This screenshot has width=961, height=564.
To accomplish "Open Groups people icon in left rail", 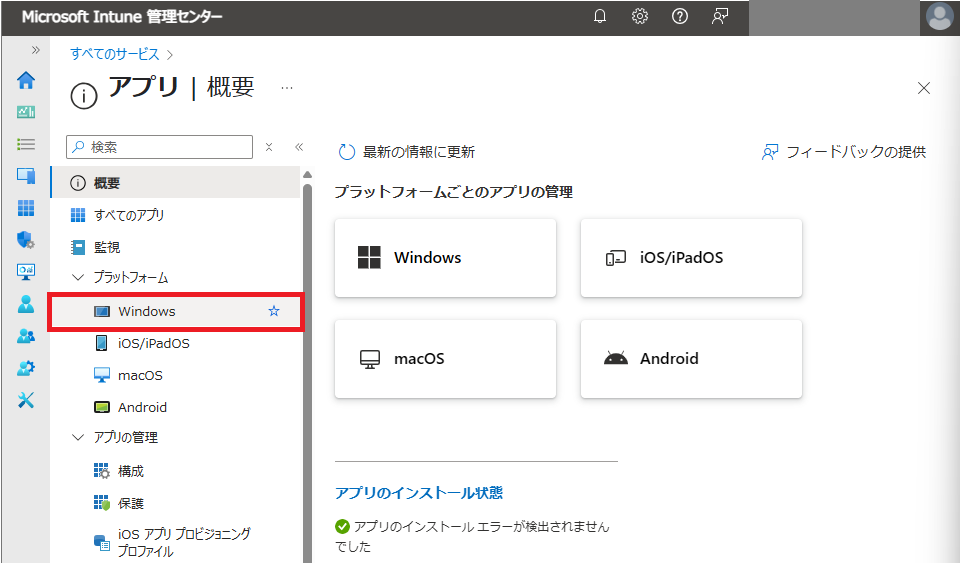I will tap(26, 336).
